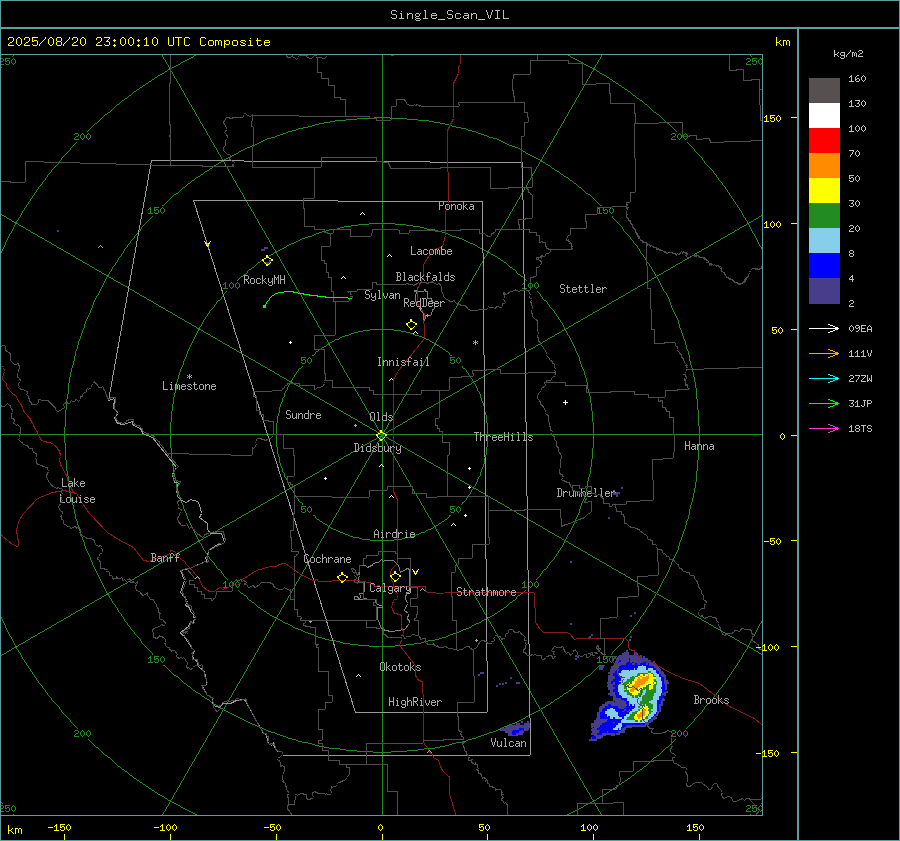Click the Ponoka label

pos(456,206)
